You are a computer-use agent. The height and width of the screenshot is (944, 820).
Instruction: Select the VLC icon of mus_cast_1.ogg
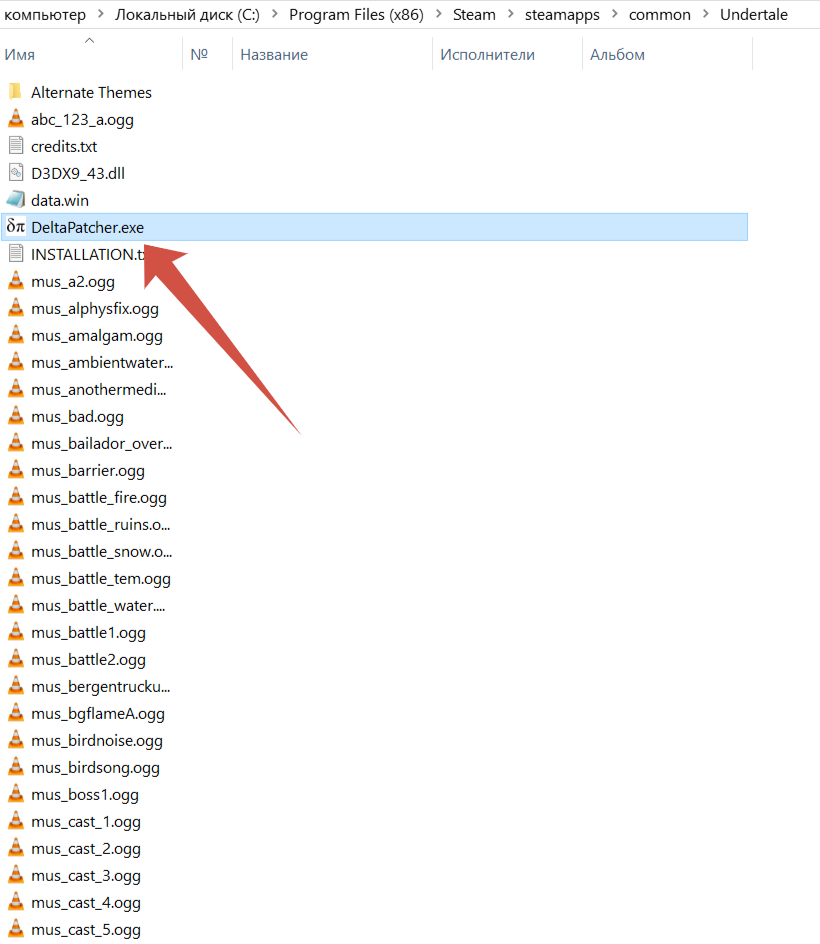tap(16, 821)
